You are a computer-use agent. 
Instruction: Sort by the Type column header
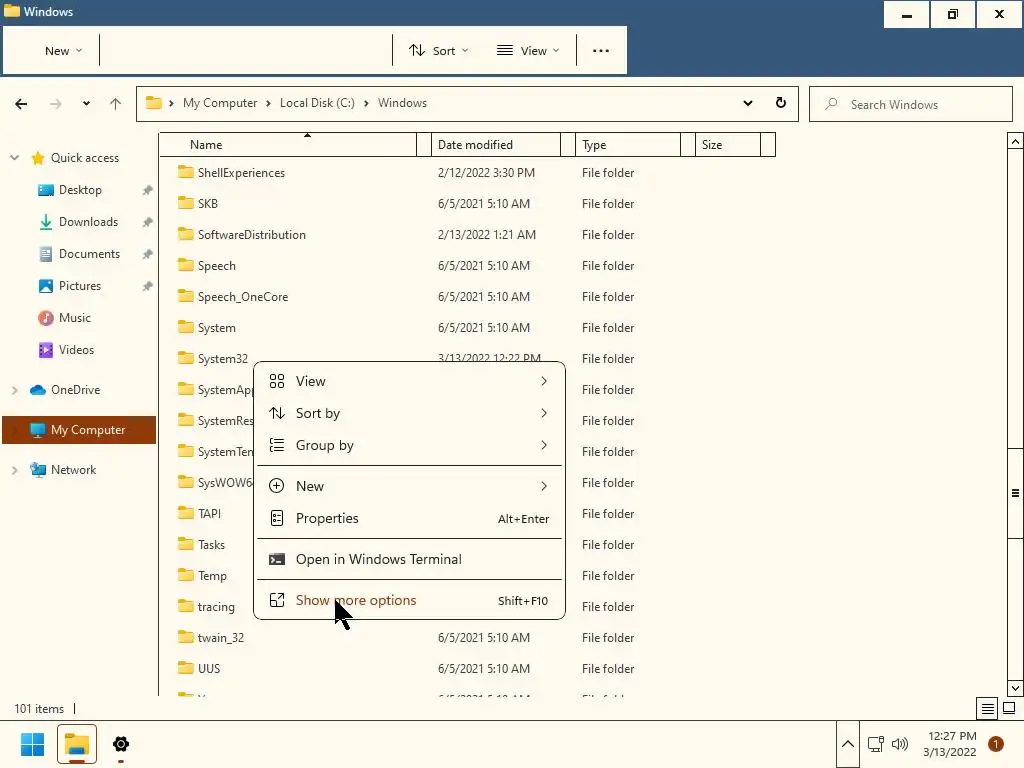coord(628,145)
